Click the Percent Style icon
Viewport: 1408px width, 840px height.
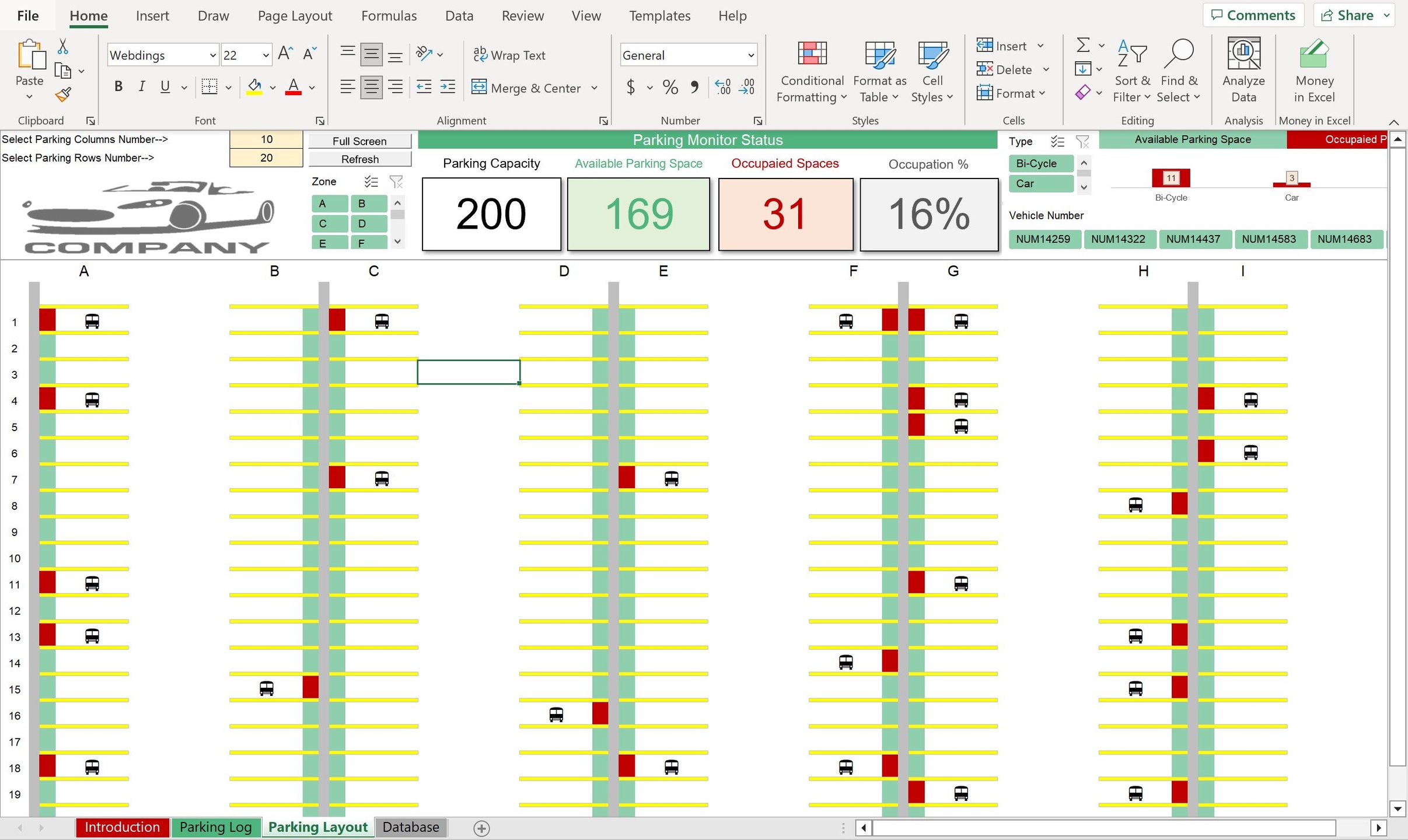670,87
